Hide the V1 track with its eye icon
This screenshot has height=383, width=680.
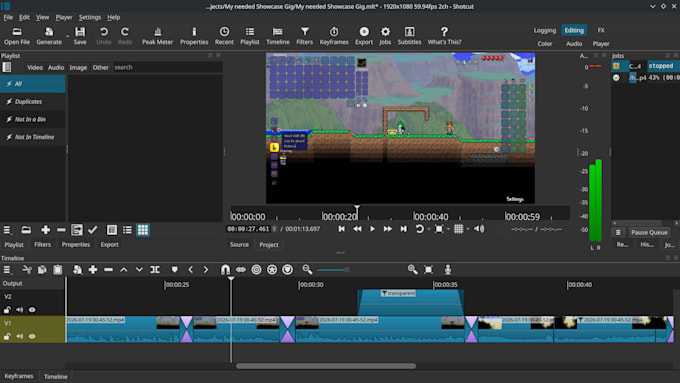coord(32,336)
